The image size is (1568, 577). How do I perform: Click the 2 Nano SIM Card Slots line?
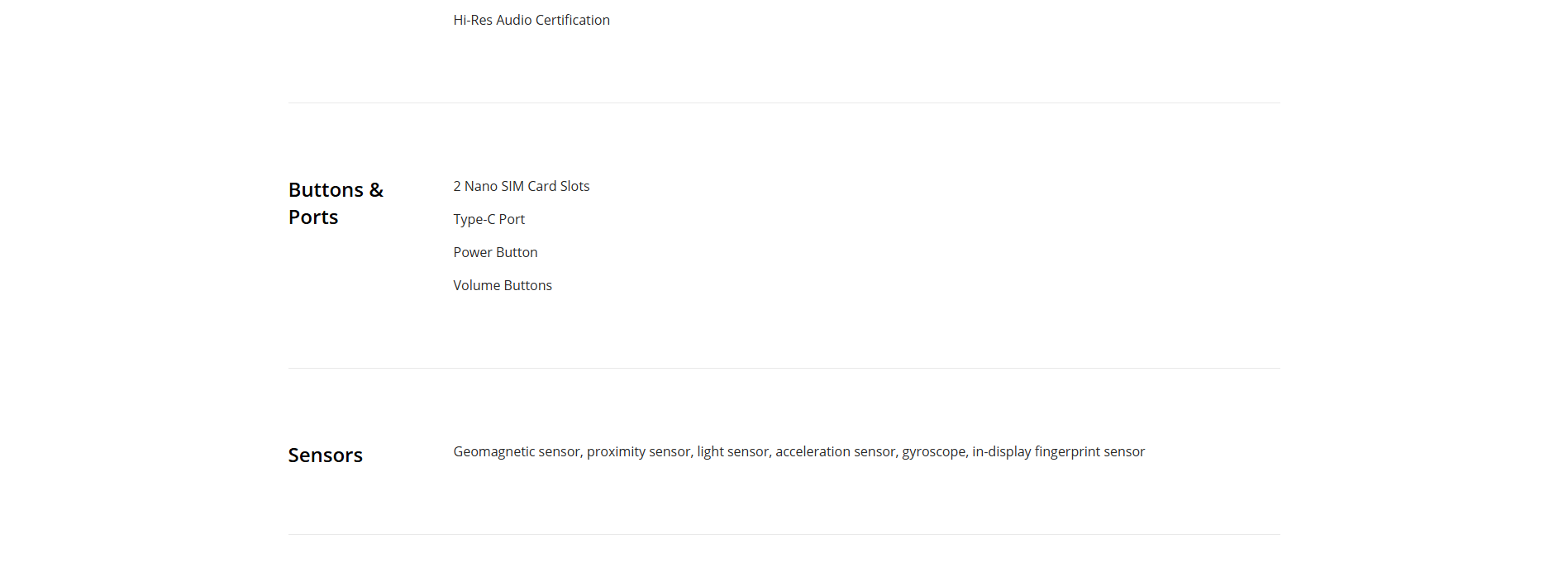tap(521, 186)
